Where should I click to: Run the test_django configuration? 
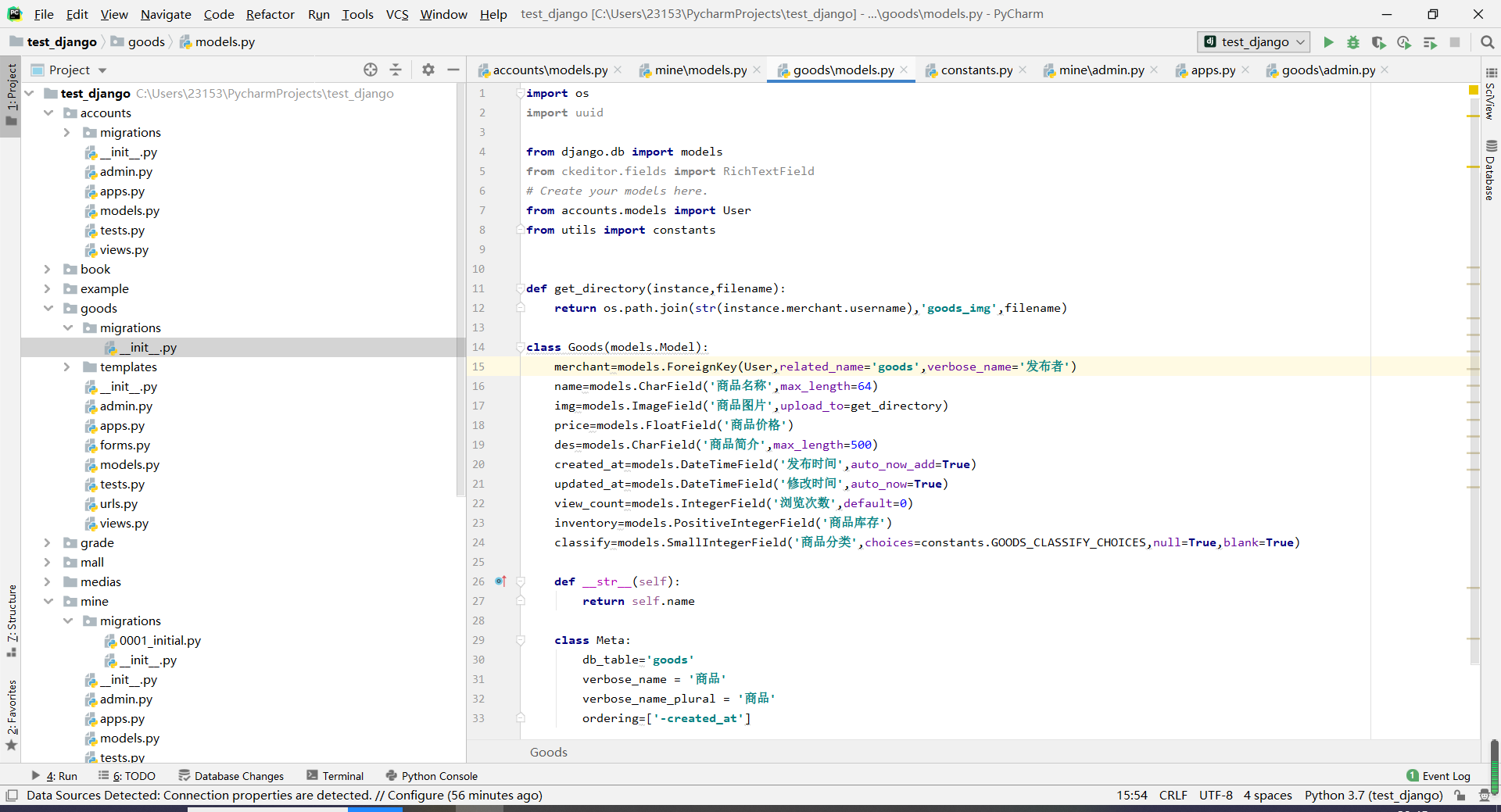pos(1328,42)
